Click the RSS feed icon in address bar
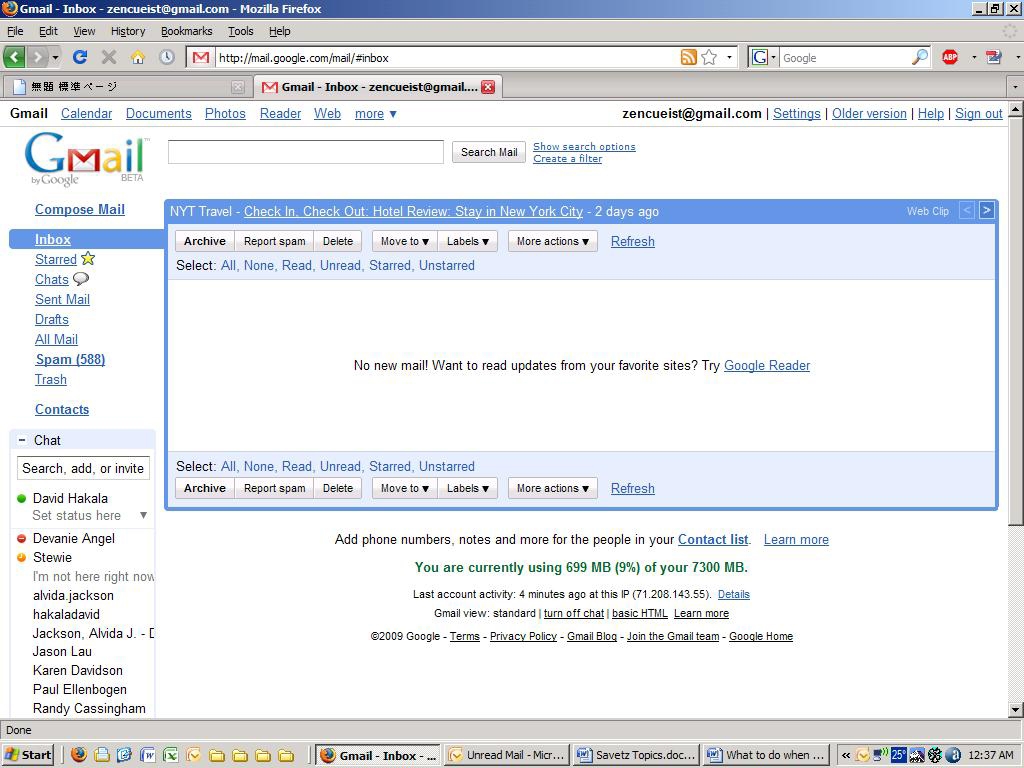The image size is (1024, 768). [x=688, y=57]
